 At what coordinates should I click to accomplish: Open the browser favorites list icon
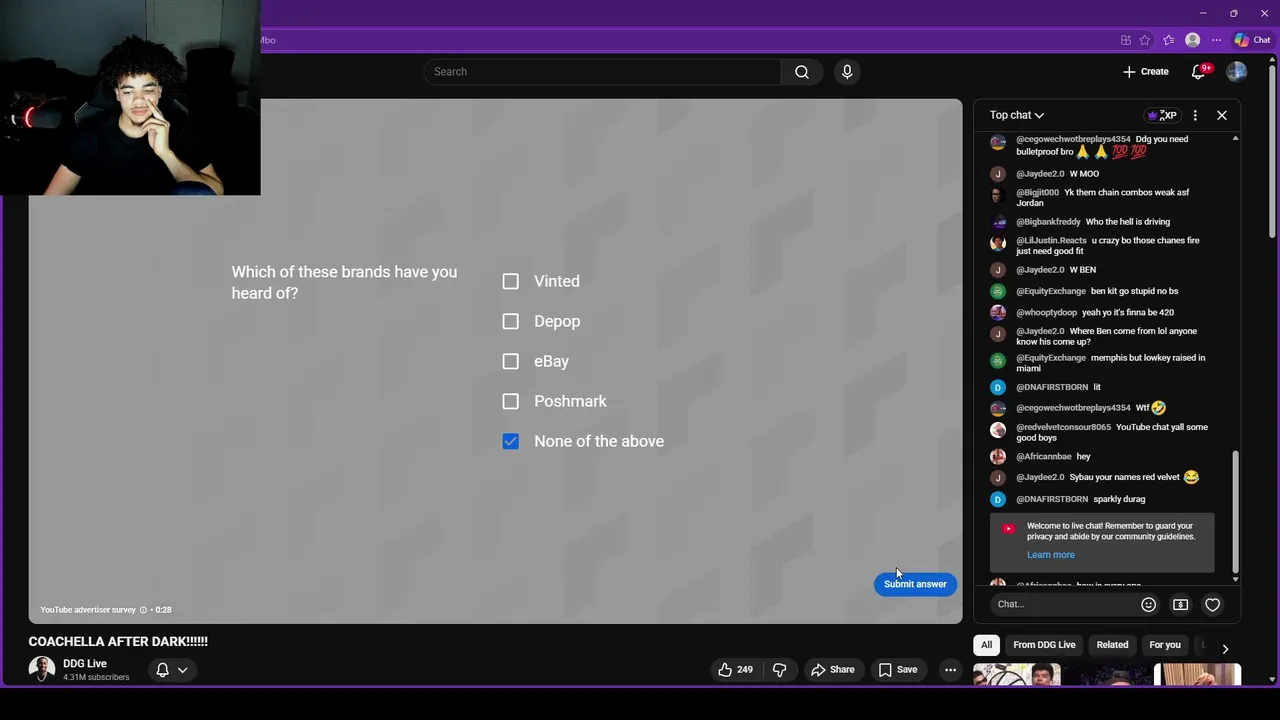[1168, 40]
